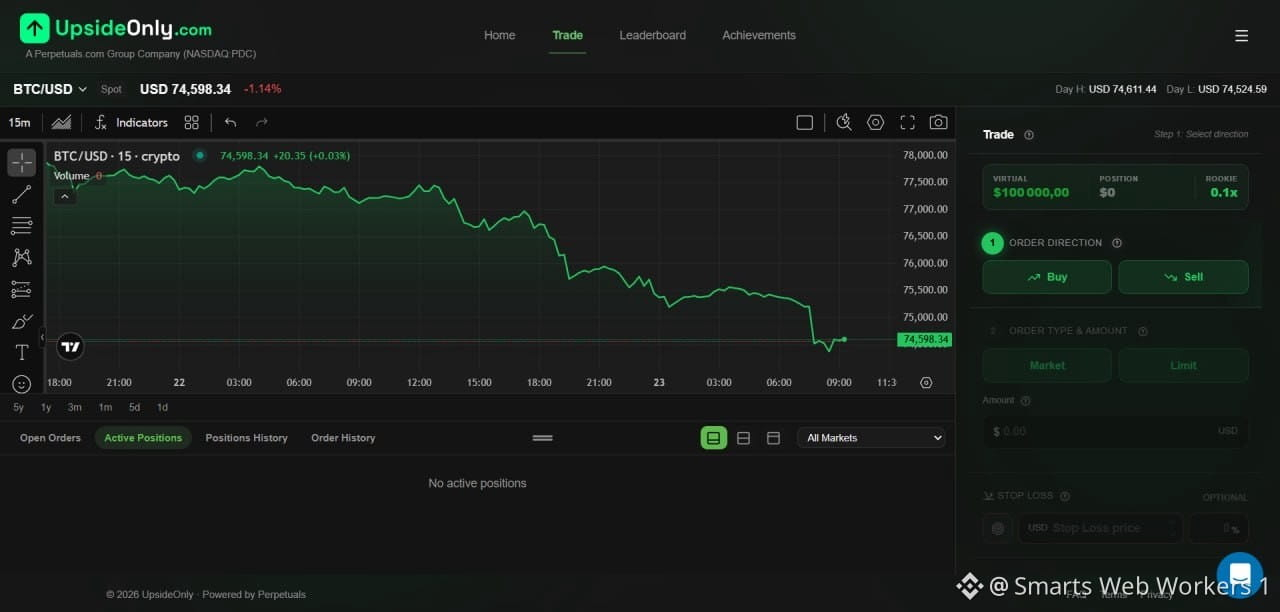Open the BTC/USD pair dropdown
Screen dimensions: 1280x612
coord(50,89)
